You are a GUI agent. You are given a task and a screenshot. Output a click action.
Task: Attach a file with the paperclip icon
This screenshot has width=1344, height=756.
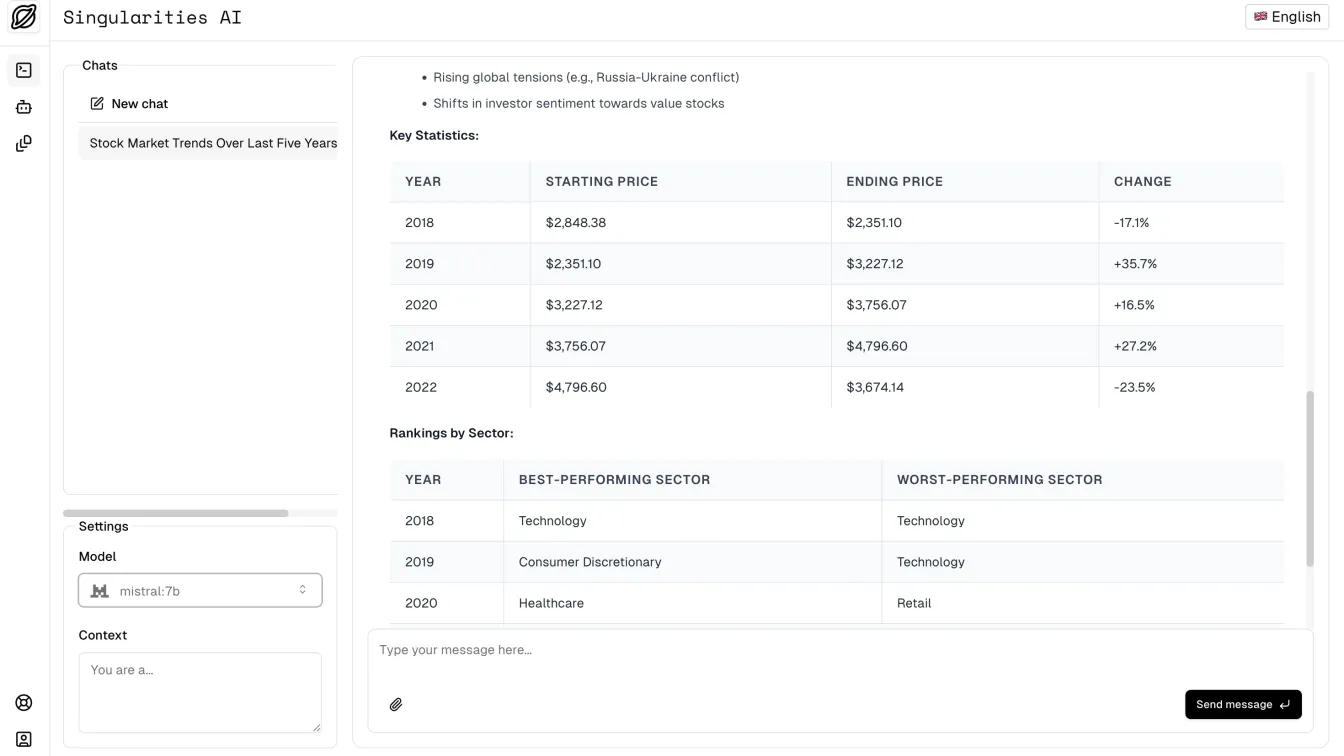pyautogui.click(x=396, y=705)
